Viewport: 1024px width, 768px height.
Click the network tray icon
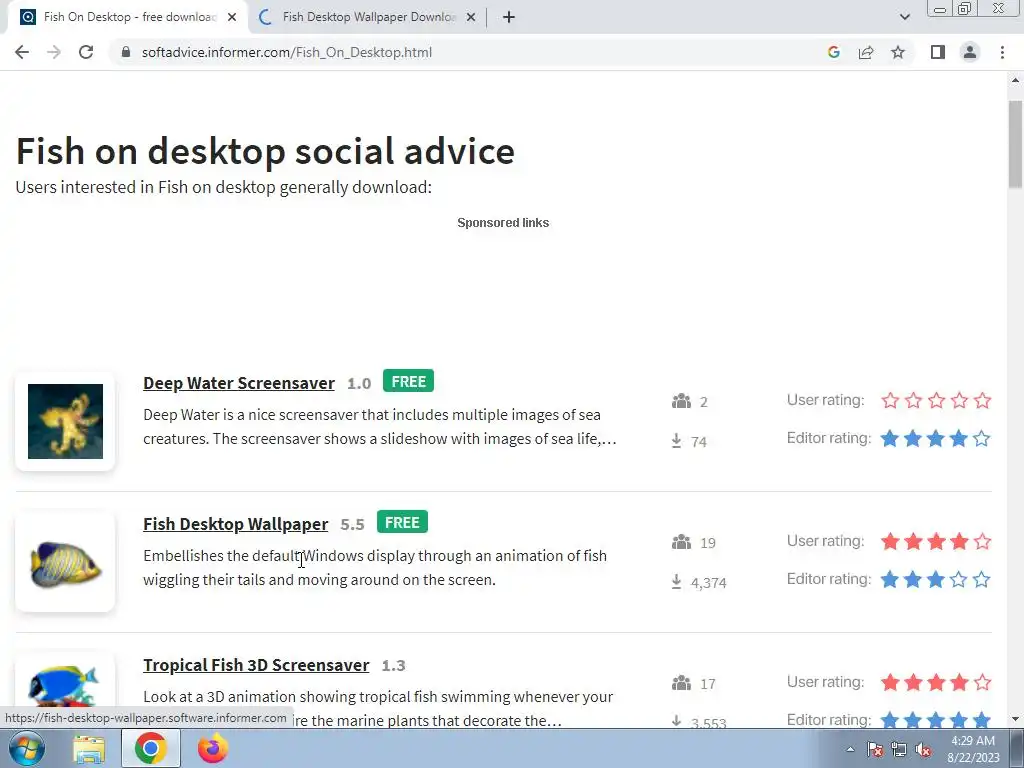(899, 749)
